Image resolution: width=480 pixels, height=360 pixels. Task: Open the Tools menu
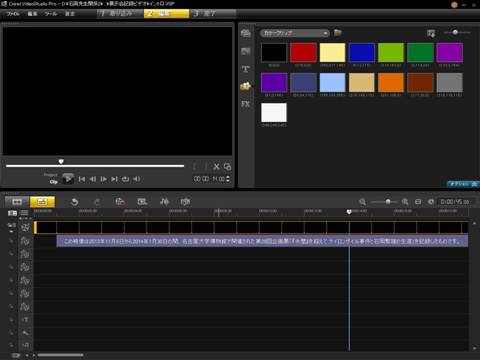pyautogui.click(x=51, y=14)
